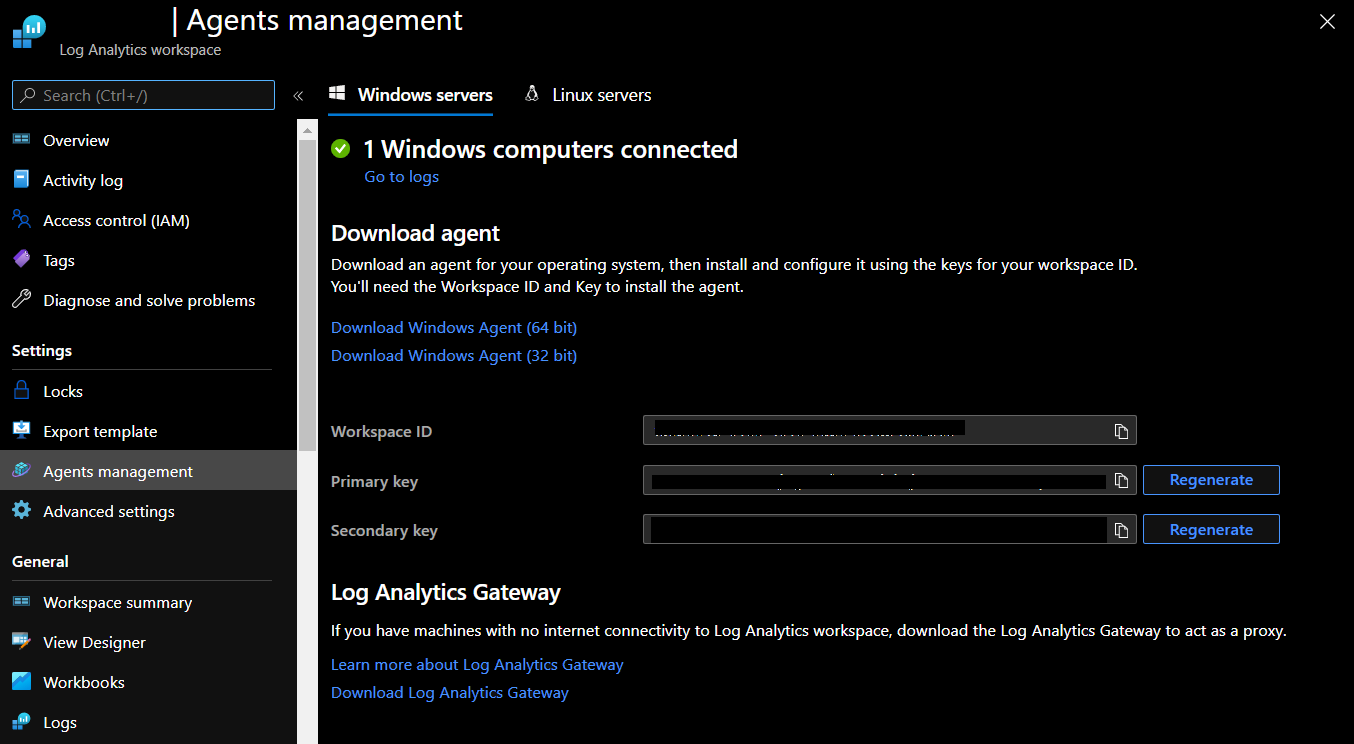Click the Activity log icon
The height and width of the screenshot is (744, 1354).
coord(22,180)
